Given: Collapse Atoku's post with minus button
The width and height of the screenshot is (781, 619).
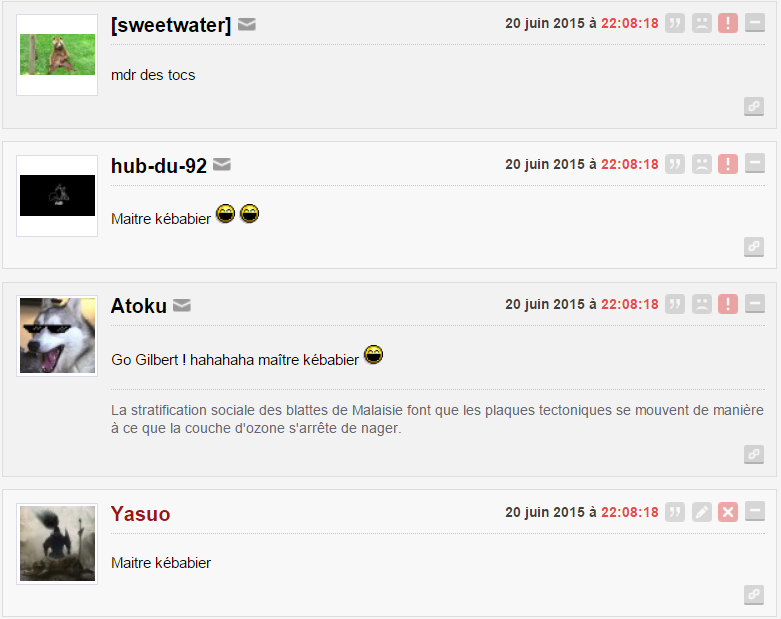Looking at the screenshot, I should [x=755, y=304].
